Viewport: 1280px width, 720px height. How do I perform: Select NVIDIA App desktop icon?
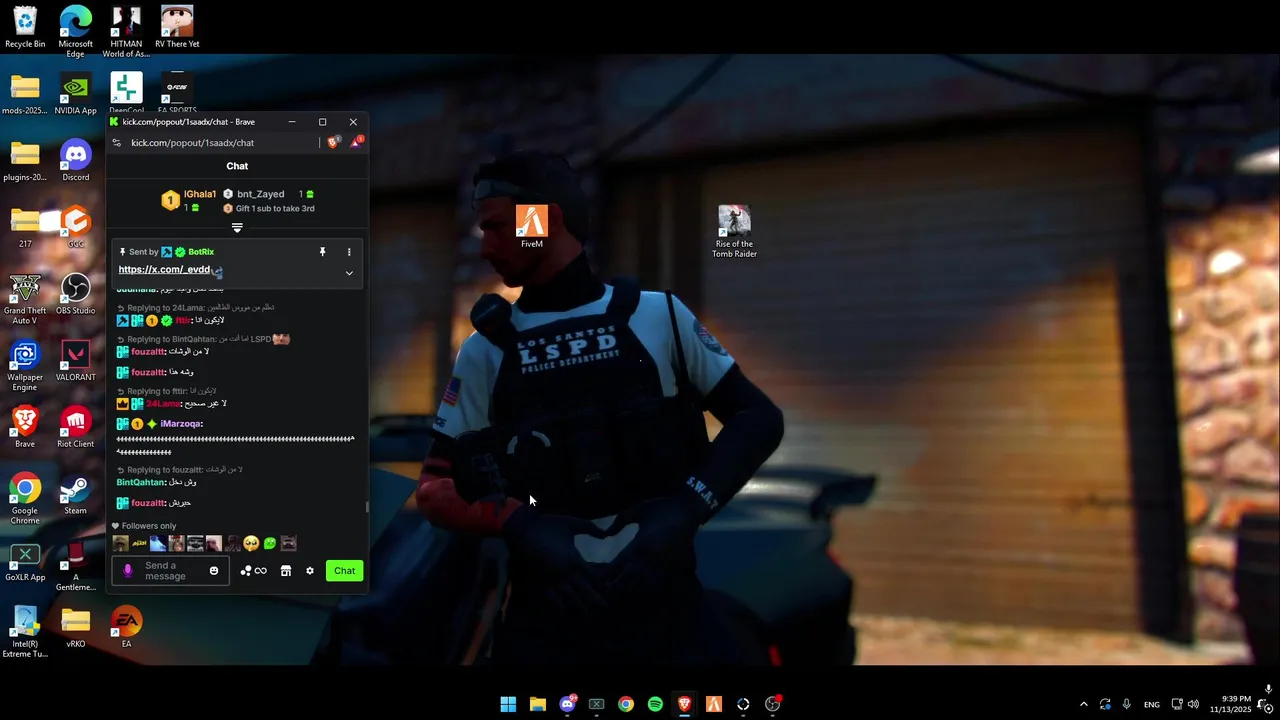pyautogui.click(x=75, y=94)
